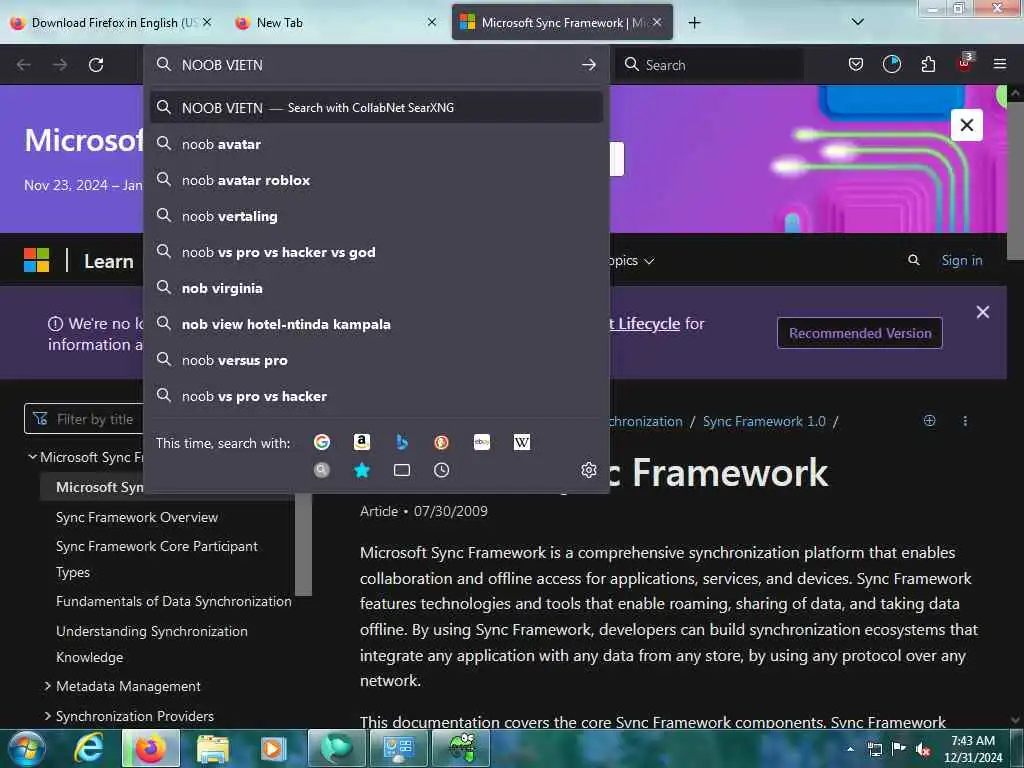1024x768 pixels.
Task: Search NOOB VIETN with CollabNet SearXNG
Action: [x=376, y=107]
